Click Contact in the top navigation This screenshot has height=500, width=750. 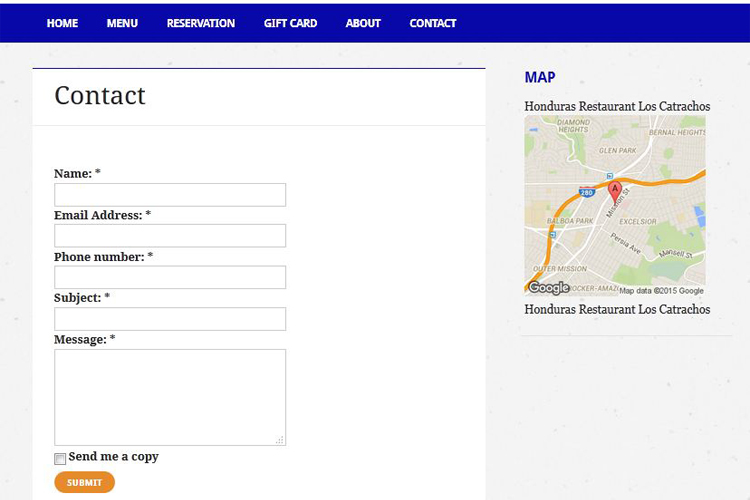tap(433, 23)
